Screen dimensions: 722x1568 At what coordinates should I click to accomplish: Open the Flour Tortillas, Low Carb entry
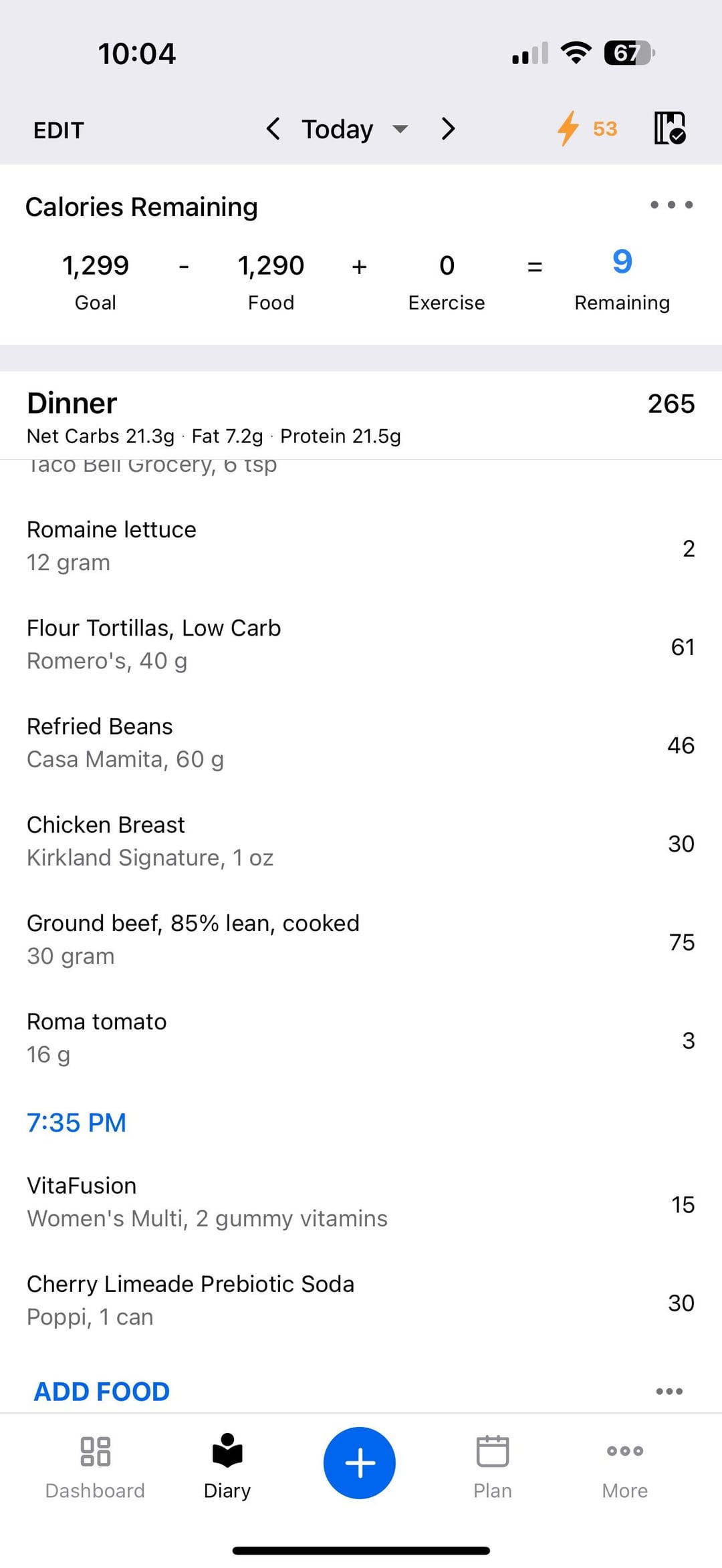pos(361,645)
